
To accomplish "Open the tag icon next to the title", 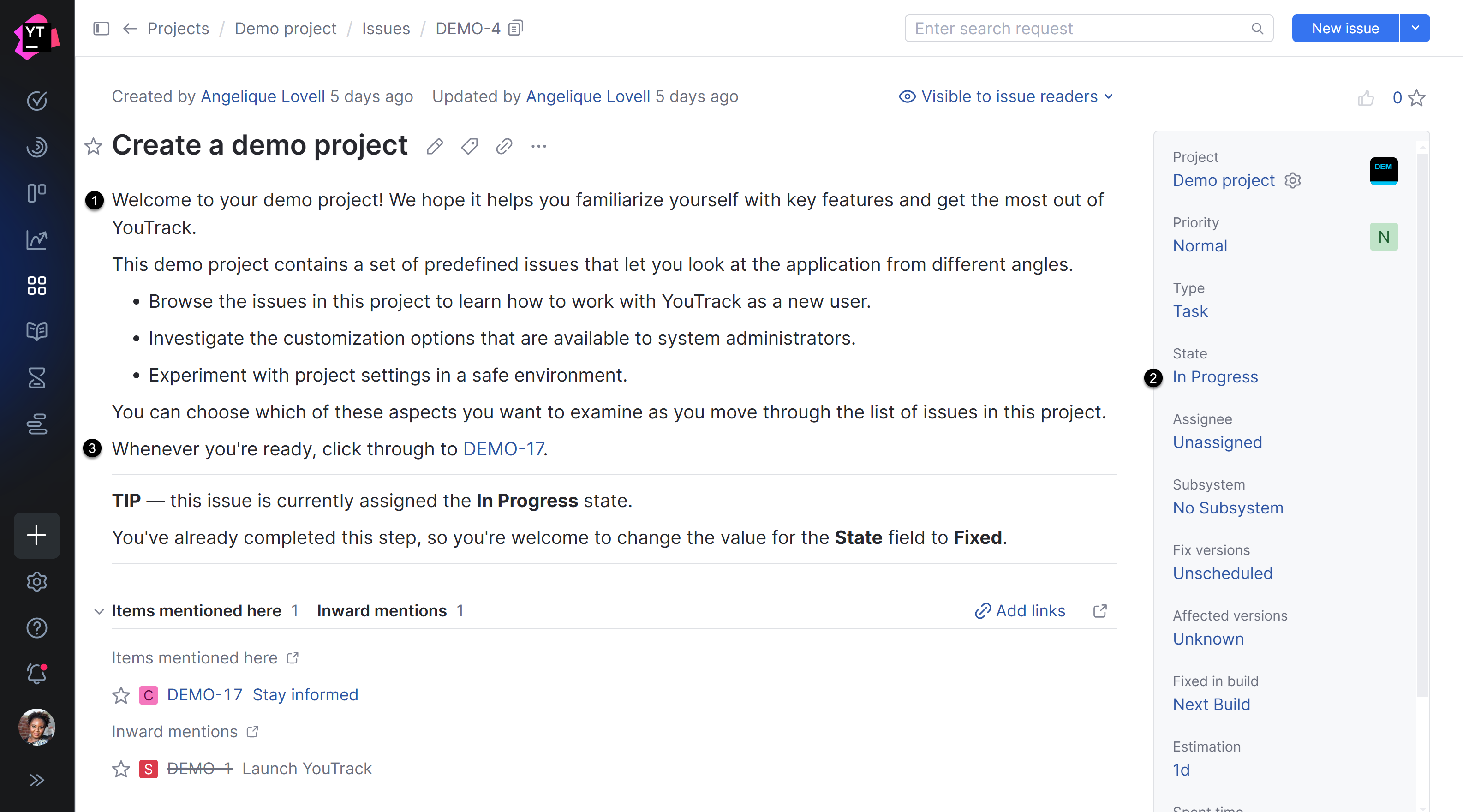I will pos(469,147).
